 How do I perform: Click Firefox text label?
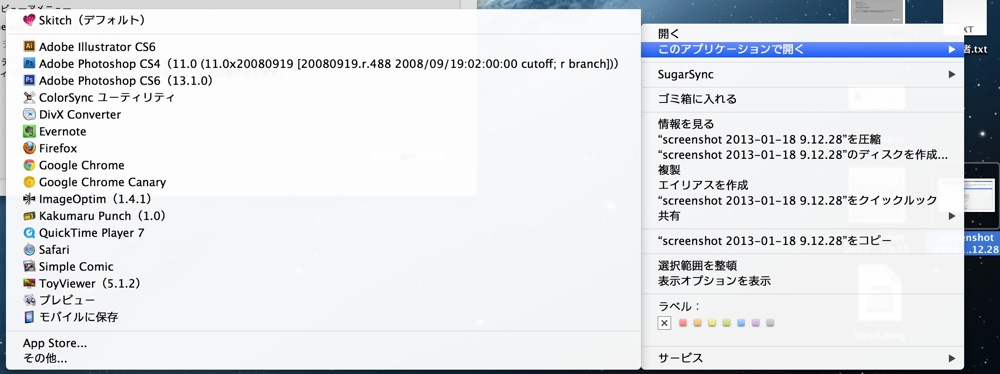pyautogui.click(x=58, y=148)
